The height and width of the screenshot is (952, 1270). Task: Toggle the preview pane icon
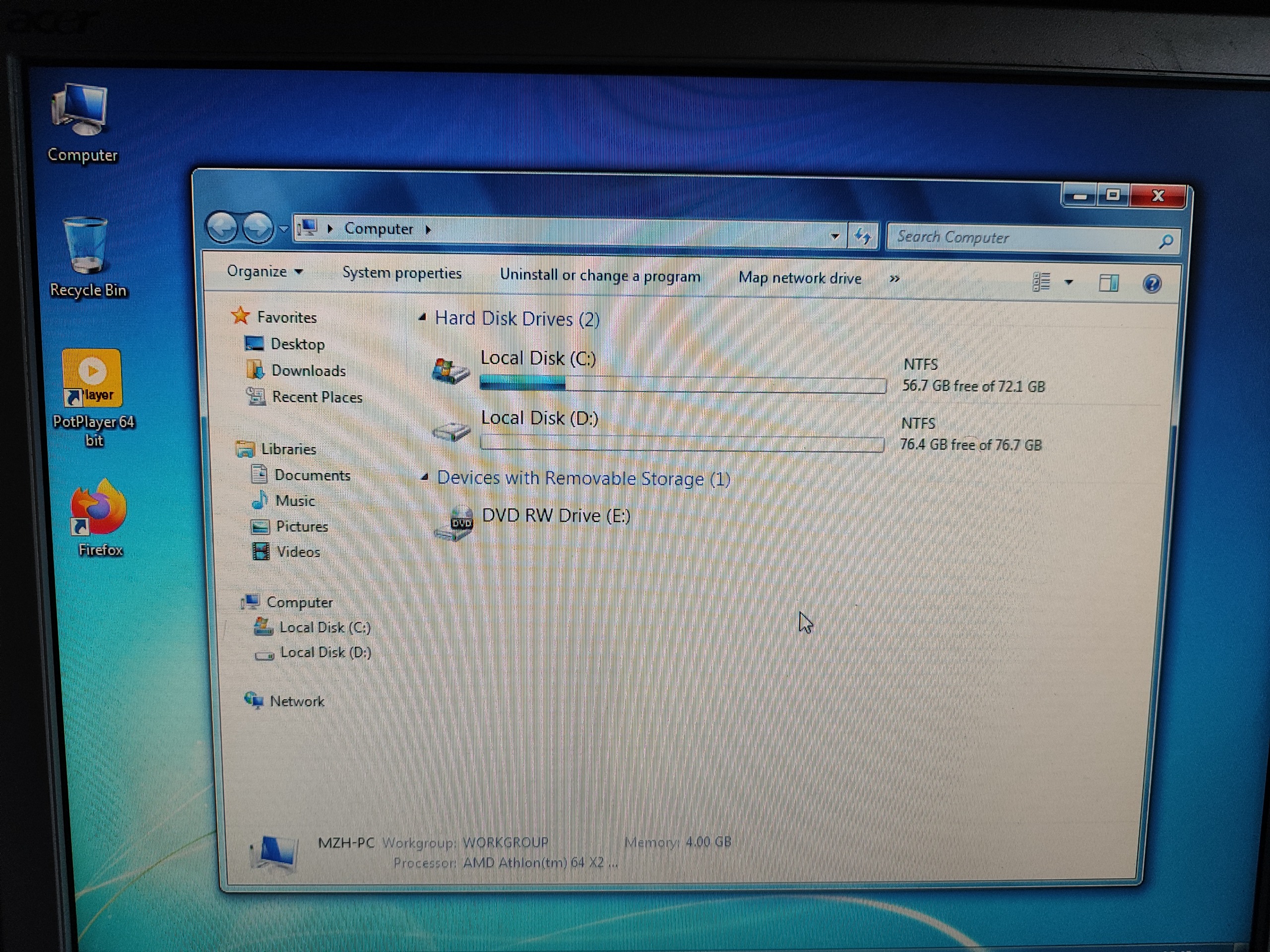pyautogui.click(x=1108, y=283)
